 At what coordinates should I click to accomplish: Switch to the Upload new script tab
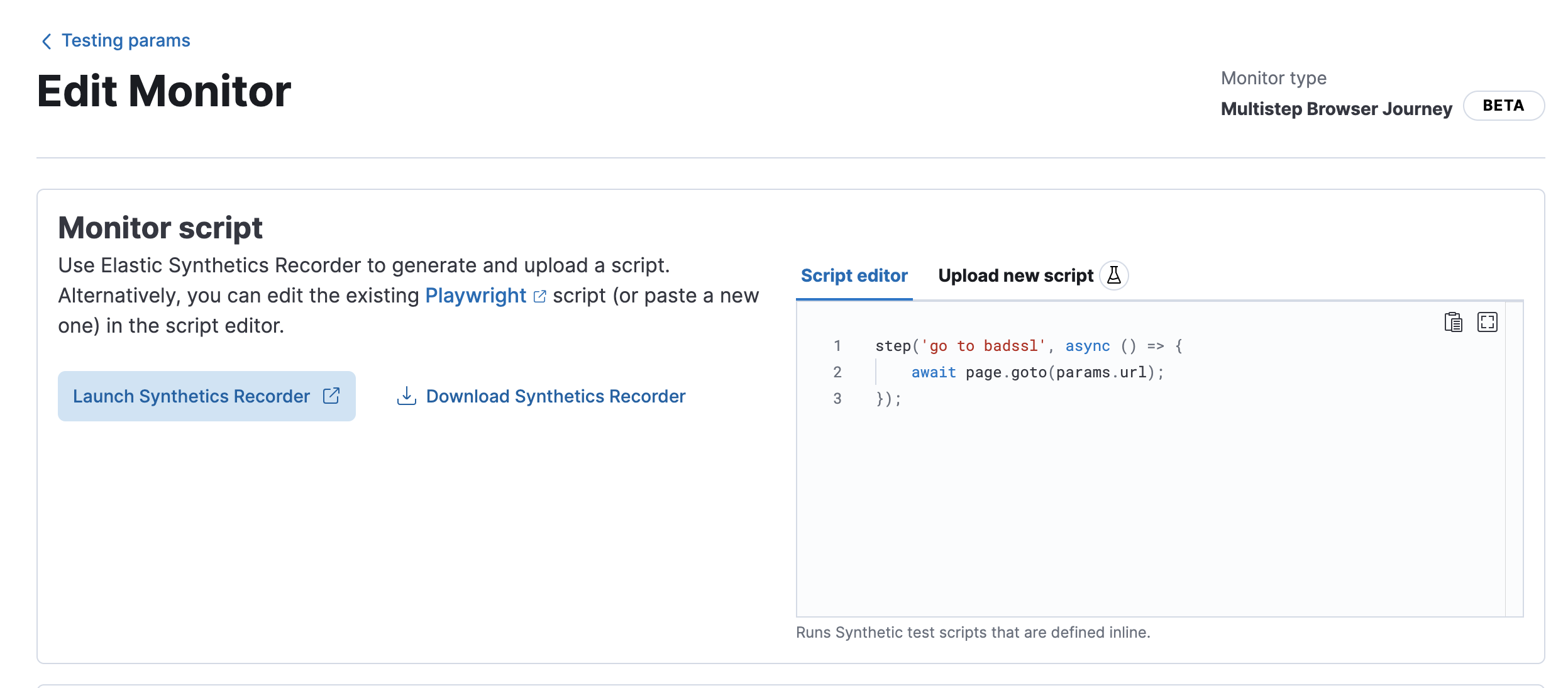click(x=1016, y=275)
